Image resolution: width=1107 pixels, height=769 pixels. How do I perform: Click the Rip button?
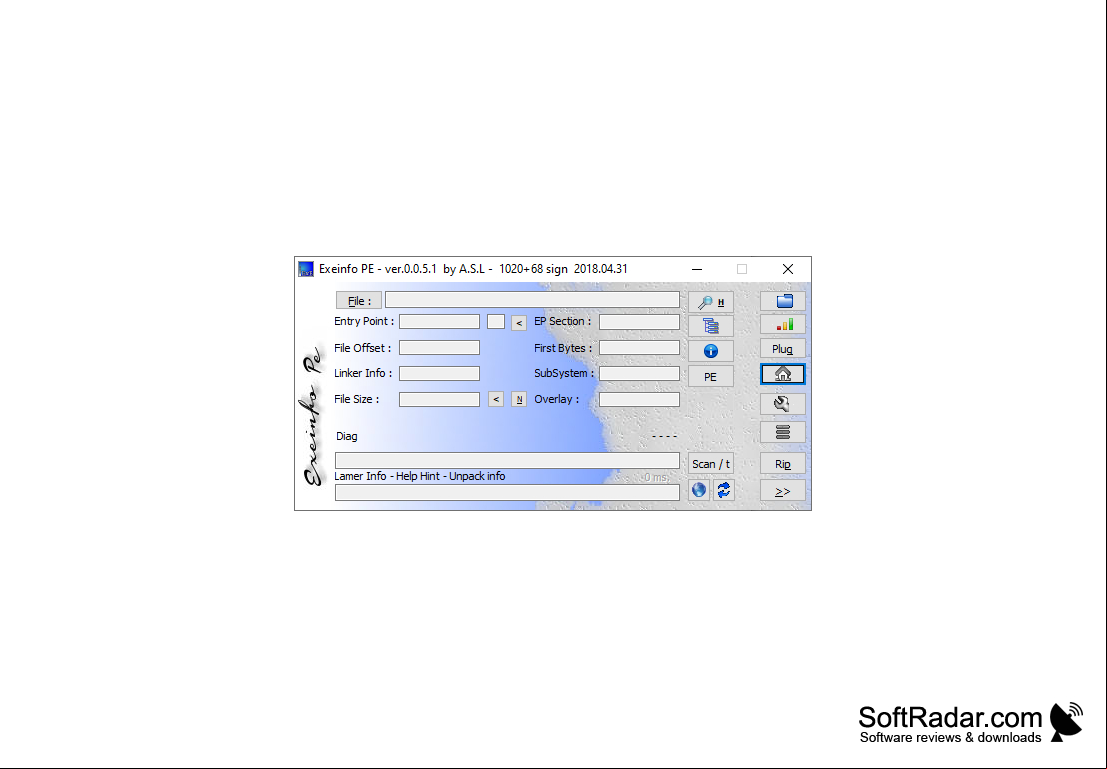tap(783, 464)
